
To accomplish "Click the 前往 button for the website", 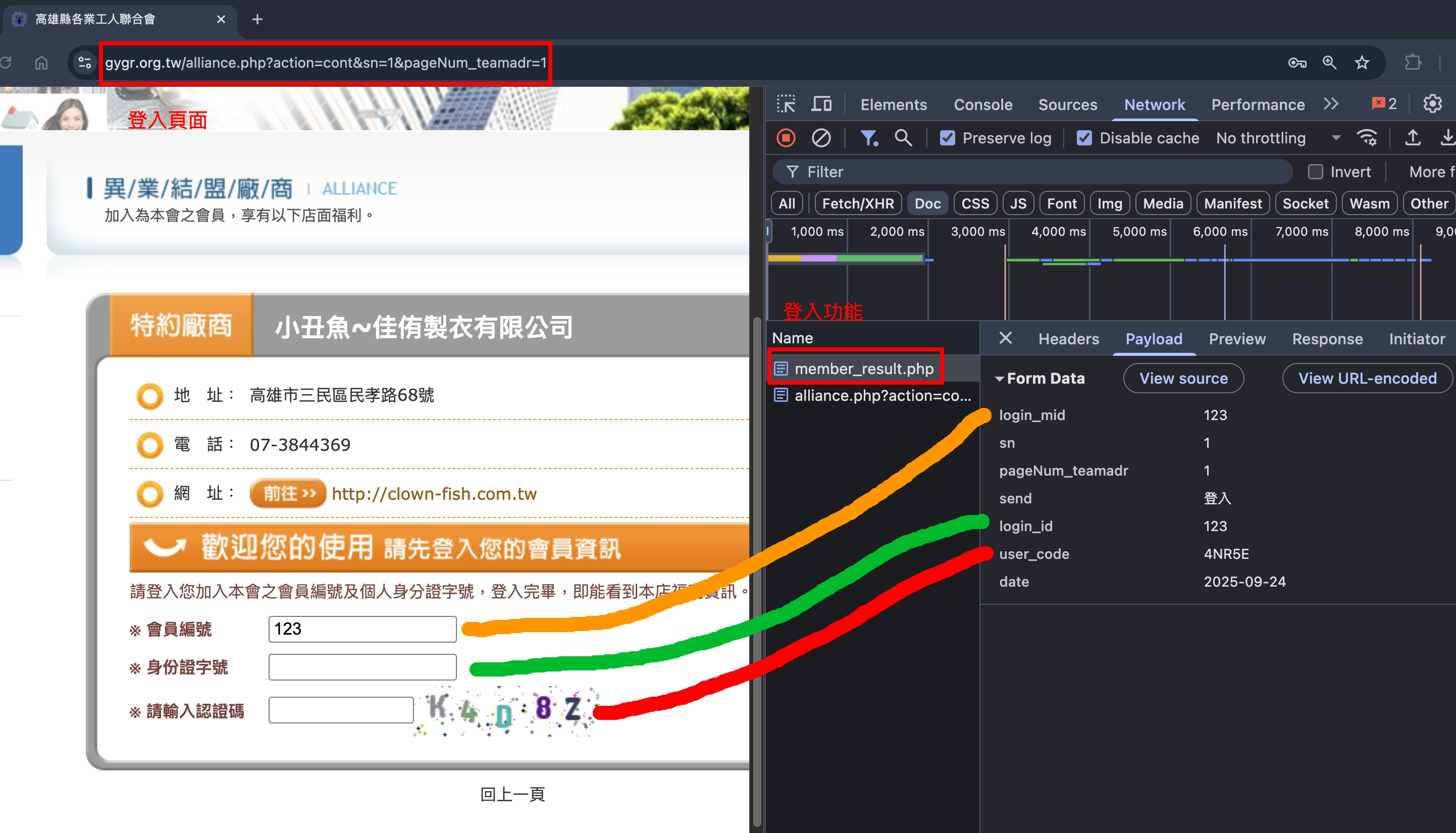I will 288,493.
